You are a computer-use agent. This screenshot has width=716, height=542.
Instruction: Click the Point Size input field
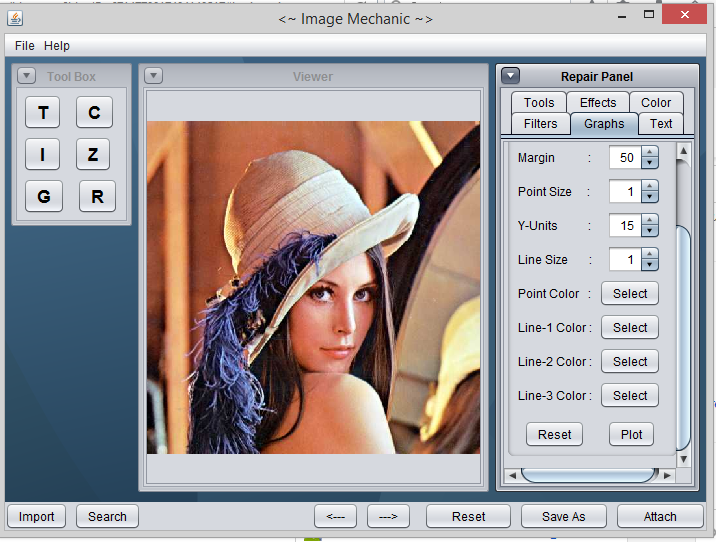pos(626,191)
